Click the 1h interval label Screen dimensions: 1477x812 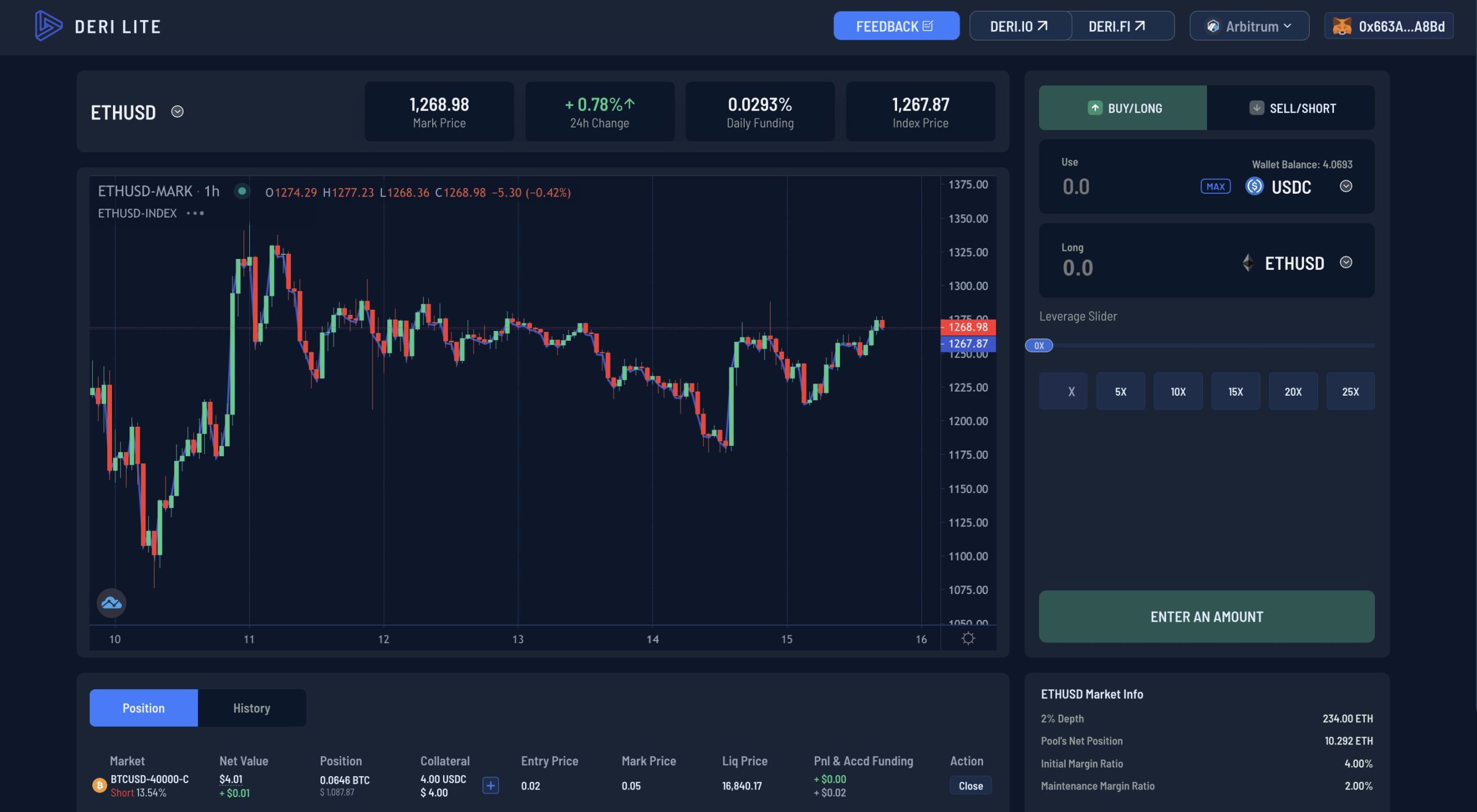(212, 191)
